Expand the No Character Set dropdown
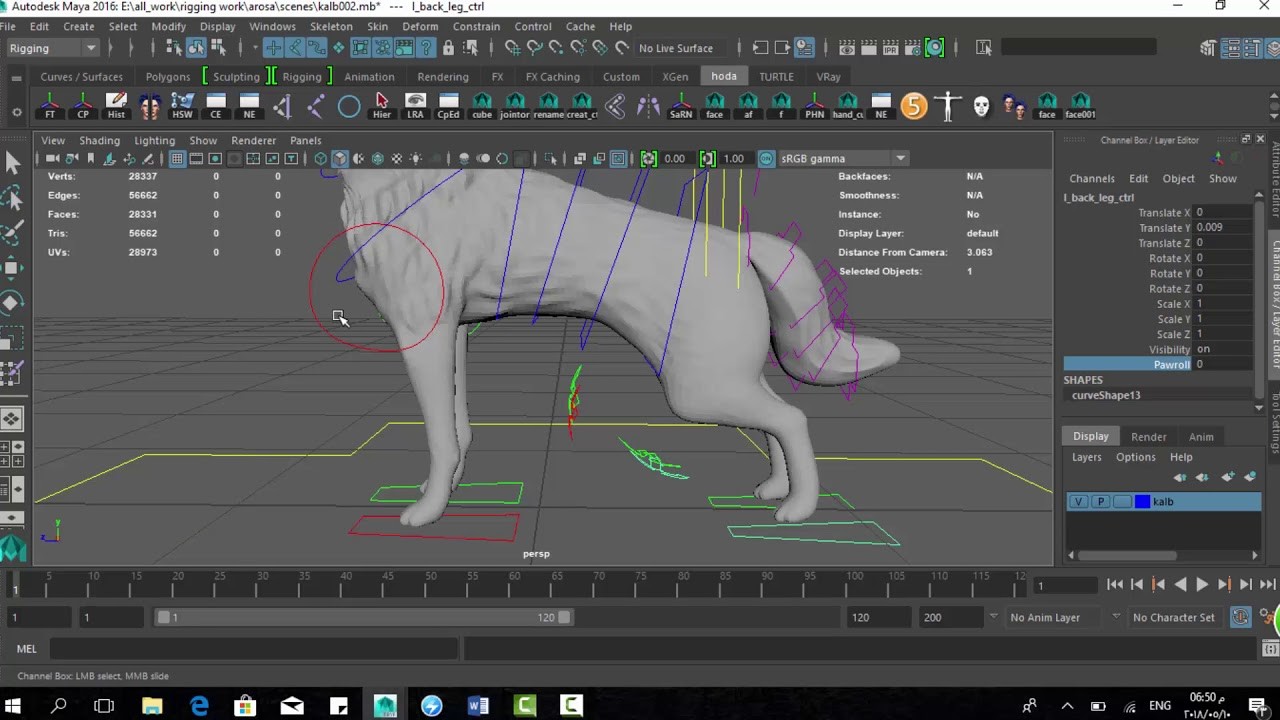 click(1174, 617)
